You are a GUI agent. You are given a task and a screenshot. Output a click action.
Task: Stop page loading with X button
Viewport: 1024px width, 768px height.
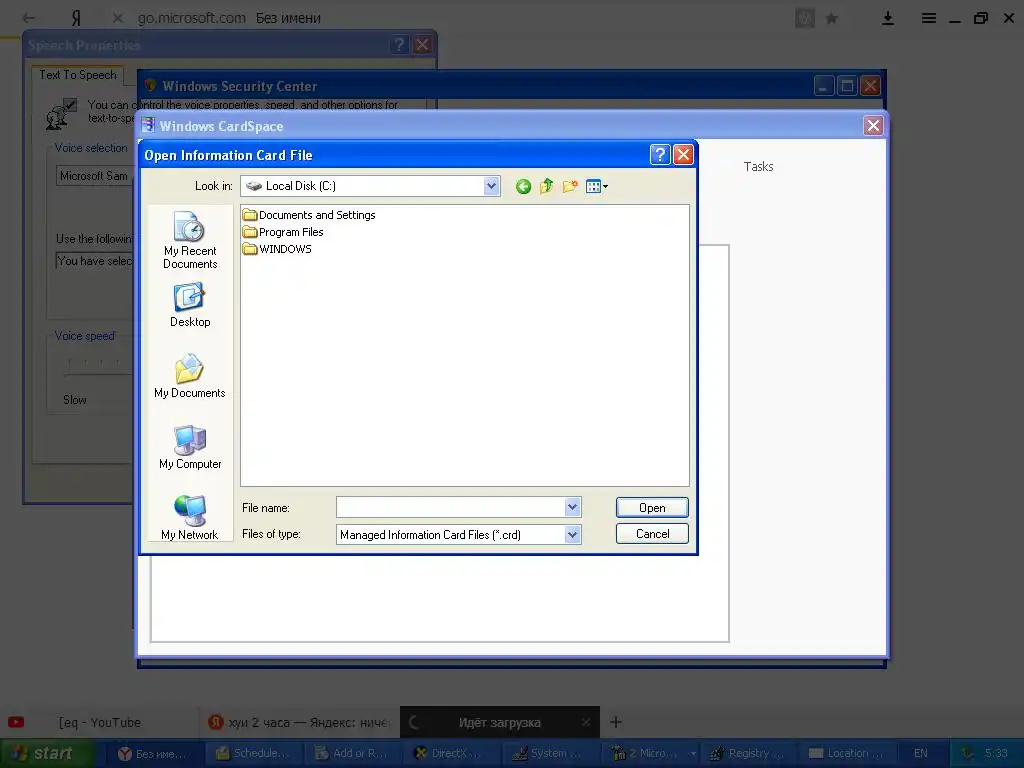click(118, 18)
